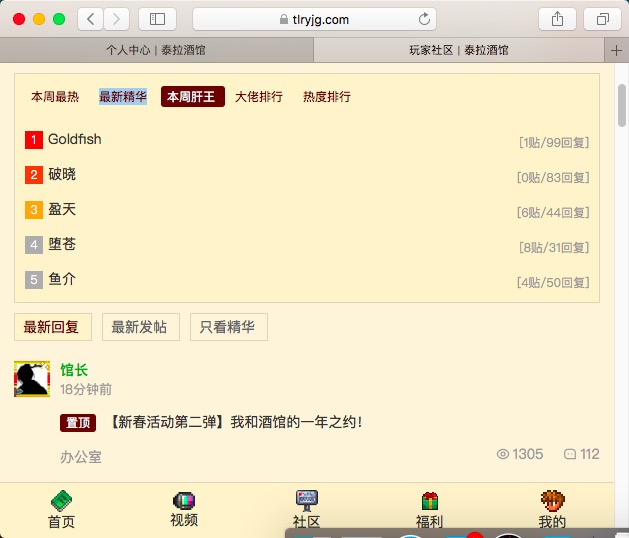Screen dimensions: 629x538
Task: Open the pinned 新春活动第二弹 post
Action: click(x=235, y=423)
